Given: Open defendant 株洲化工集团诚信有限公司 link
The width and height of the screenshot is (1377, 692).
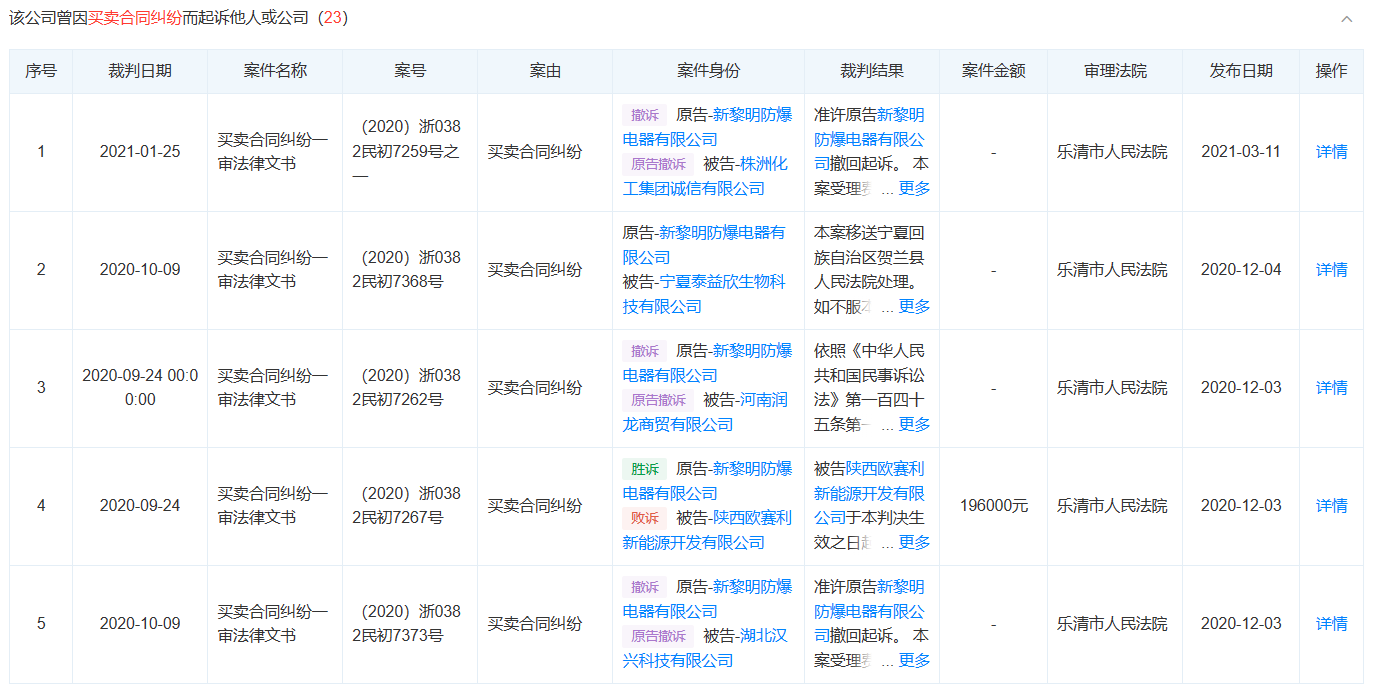Looking at the screenshot, I should click(x=705, y=176).
